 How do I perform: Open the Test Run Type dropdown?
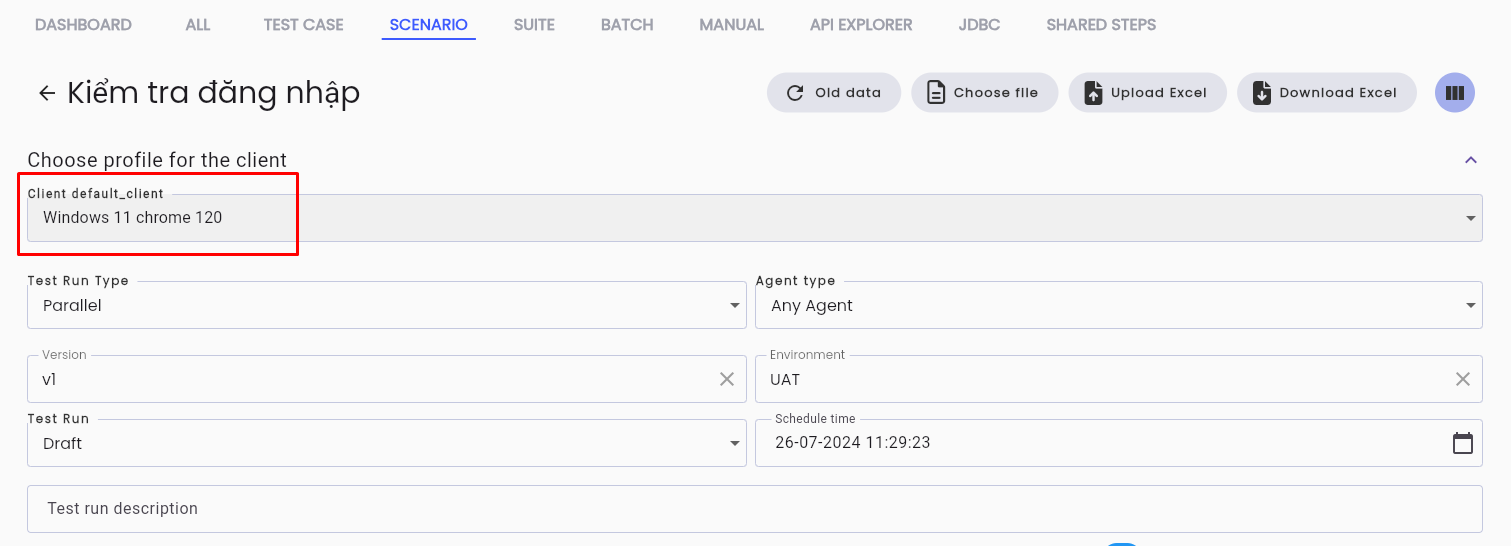pos(386,305)
